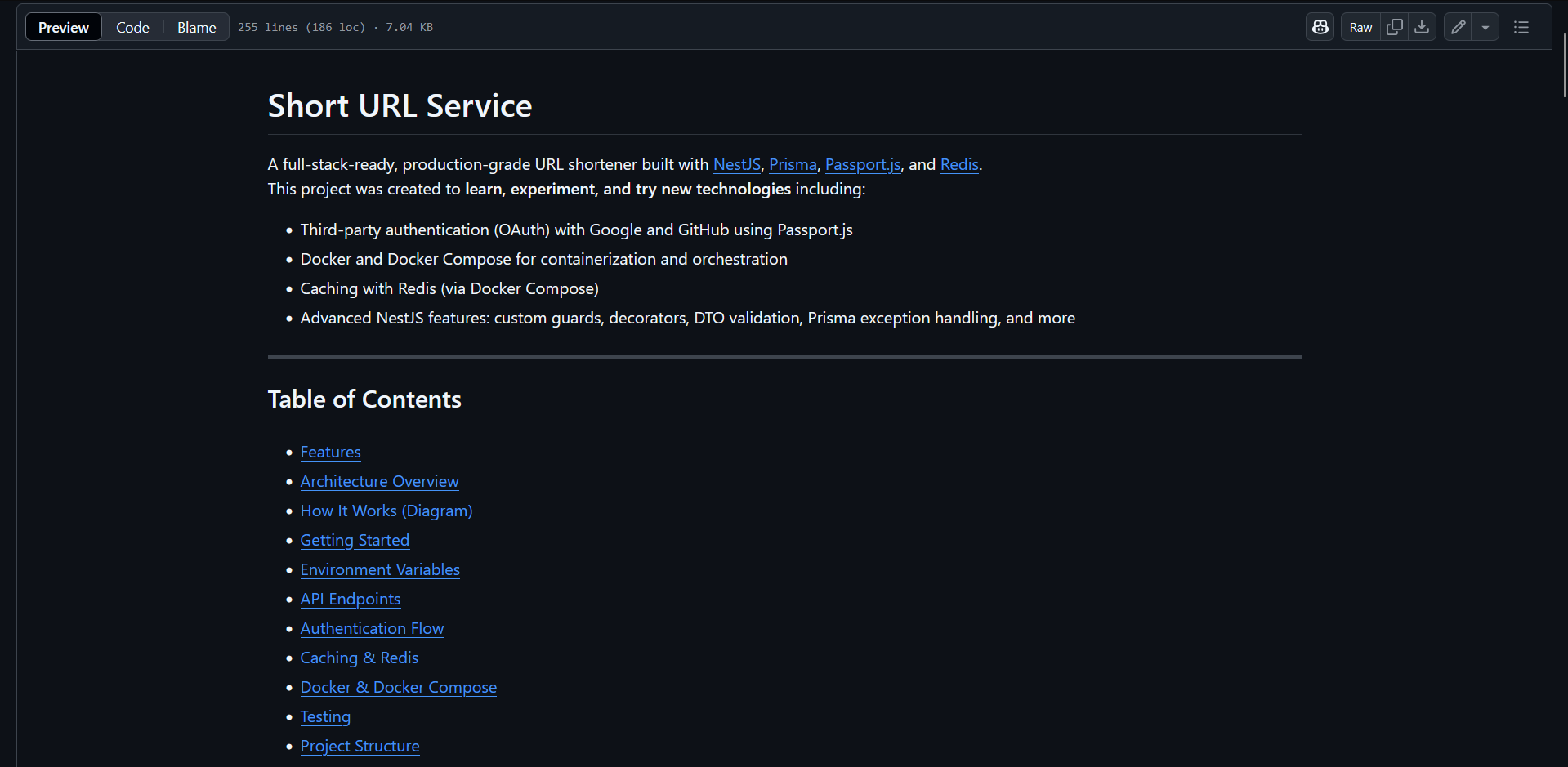Screen dimensions: 1568x767
Task: Show the file outline via list icon
Action: 1521,26
